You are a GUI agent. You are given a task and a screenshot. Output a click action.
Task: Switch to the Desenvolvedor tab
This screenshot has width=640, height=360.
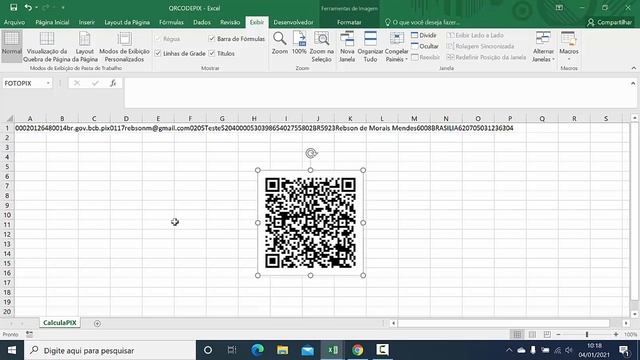(293, 22)
